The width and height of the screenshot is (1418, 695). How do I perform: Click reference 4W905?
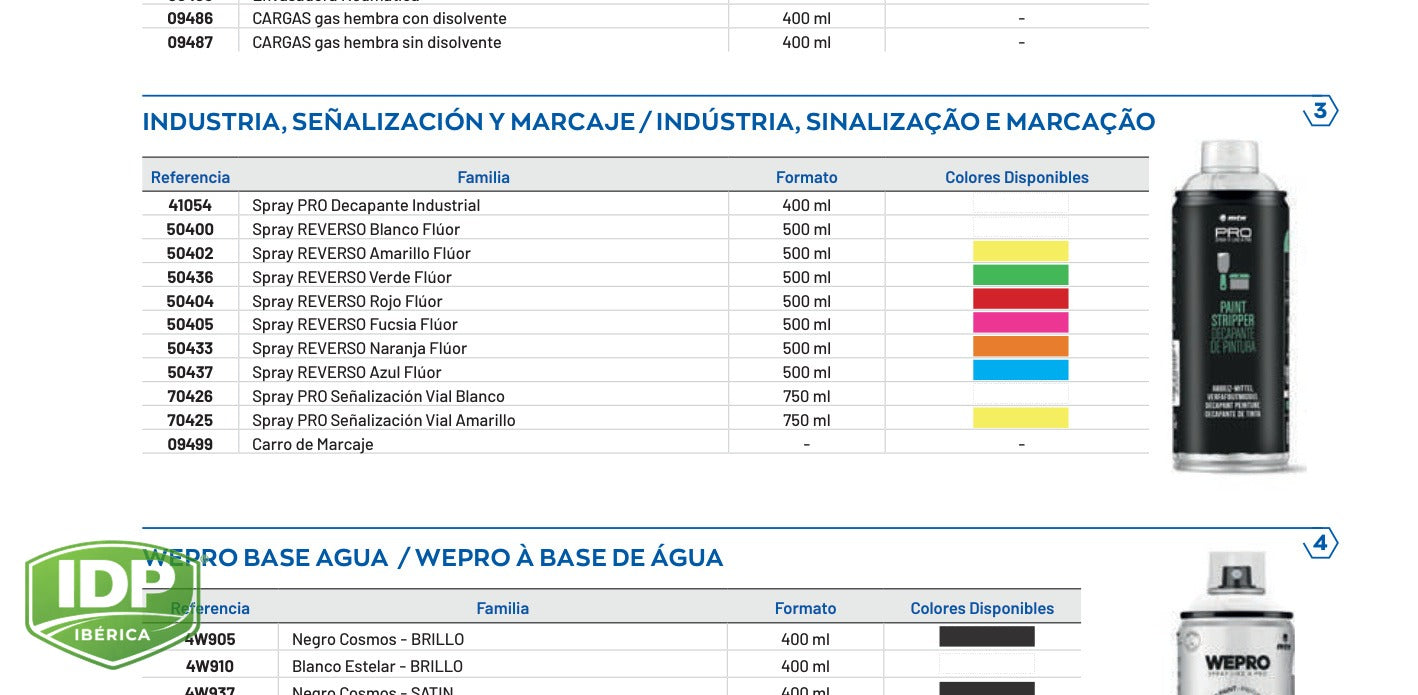coord(210,639)
